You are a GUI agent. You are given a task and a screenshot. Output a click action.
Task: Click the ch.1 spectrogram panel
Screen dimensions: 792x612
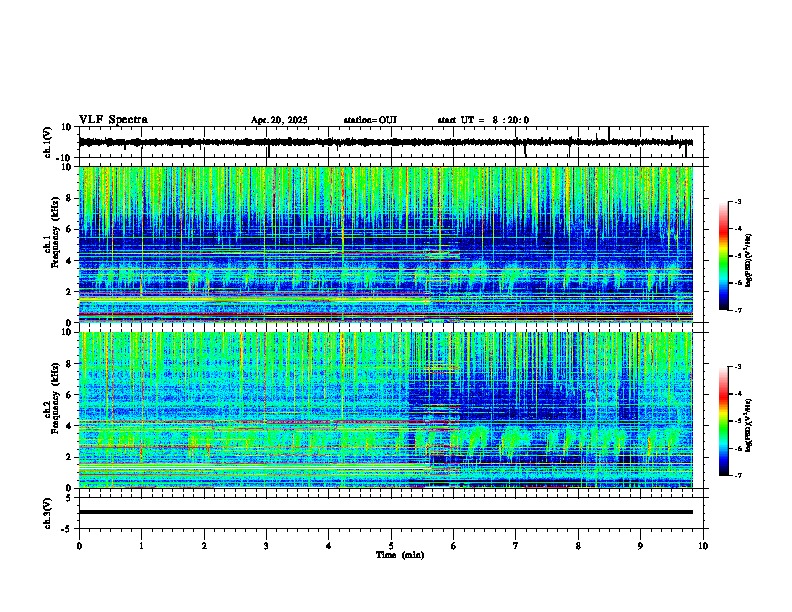tap(386, 244)
